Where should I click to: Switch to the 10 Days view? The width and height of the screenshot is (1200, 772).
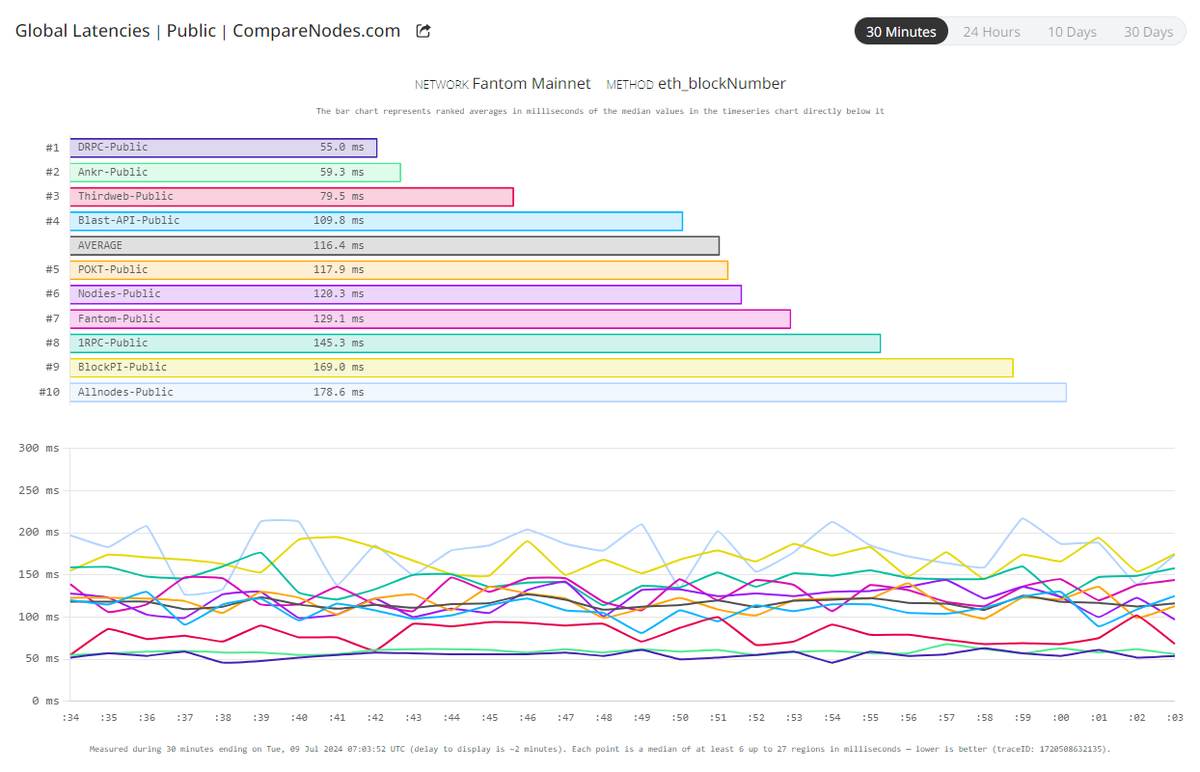(x=1072, y=32)
